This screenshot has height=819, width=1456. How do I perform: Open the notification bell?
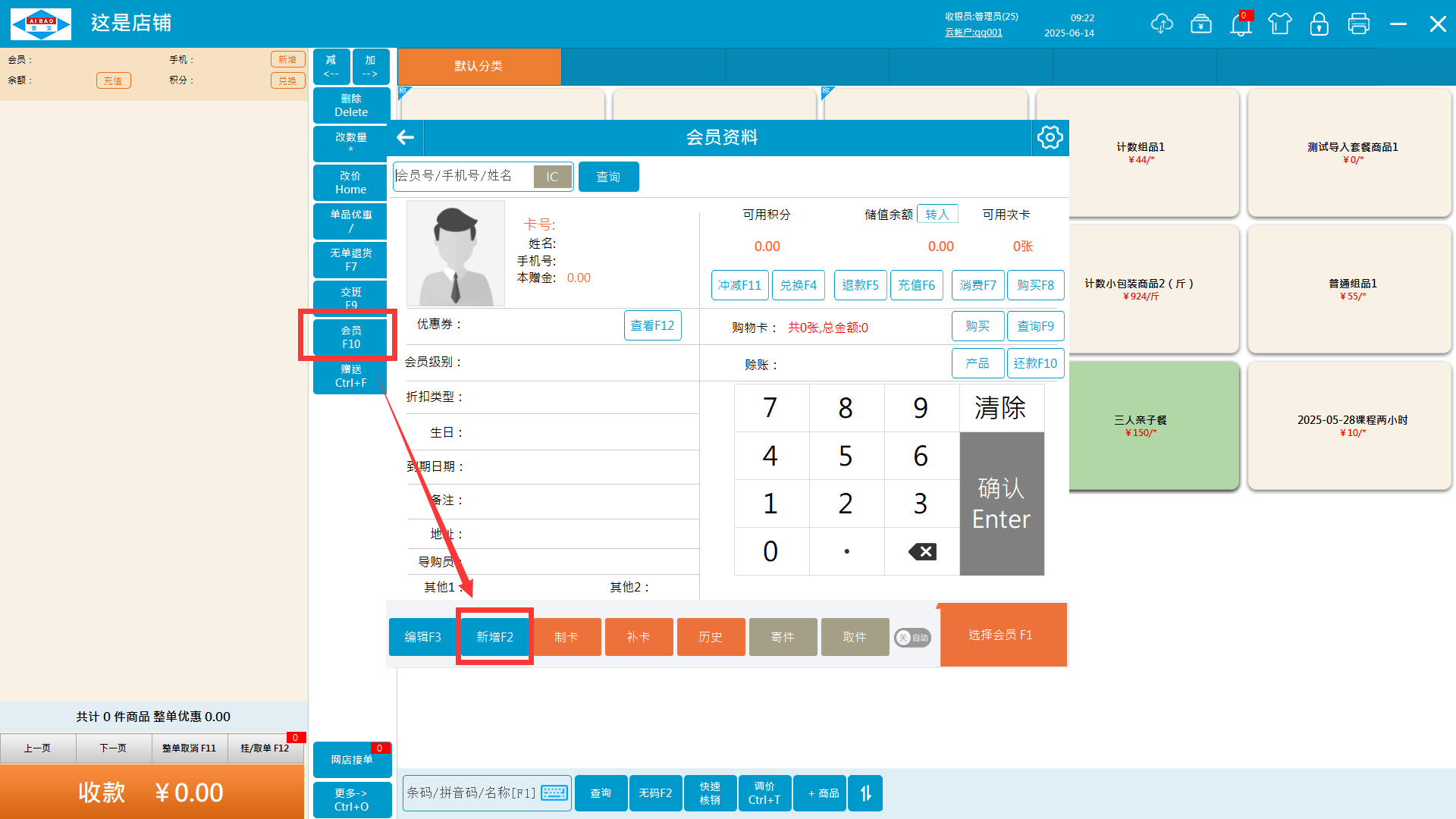(1241, 24)
